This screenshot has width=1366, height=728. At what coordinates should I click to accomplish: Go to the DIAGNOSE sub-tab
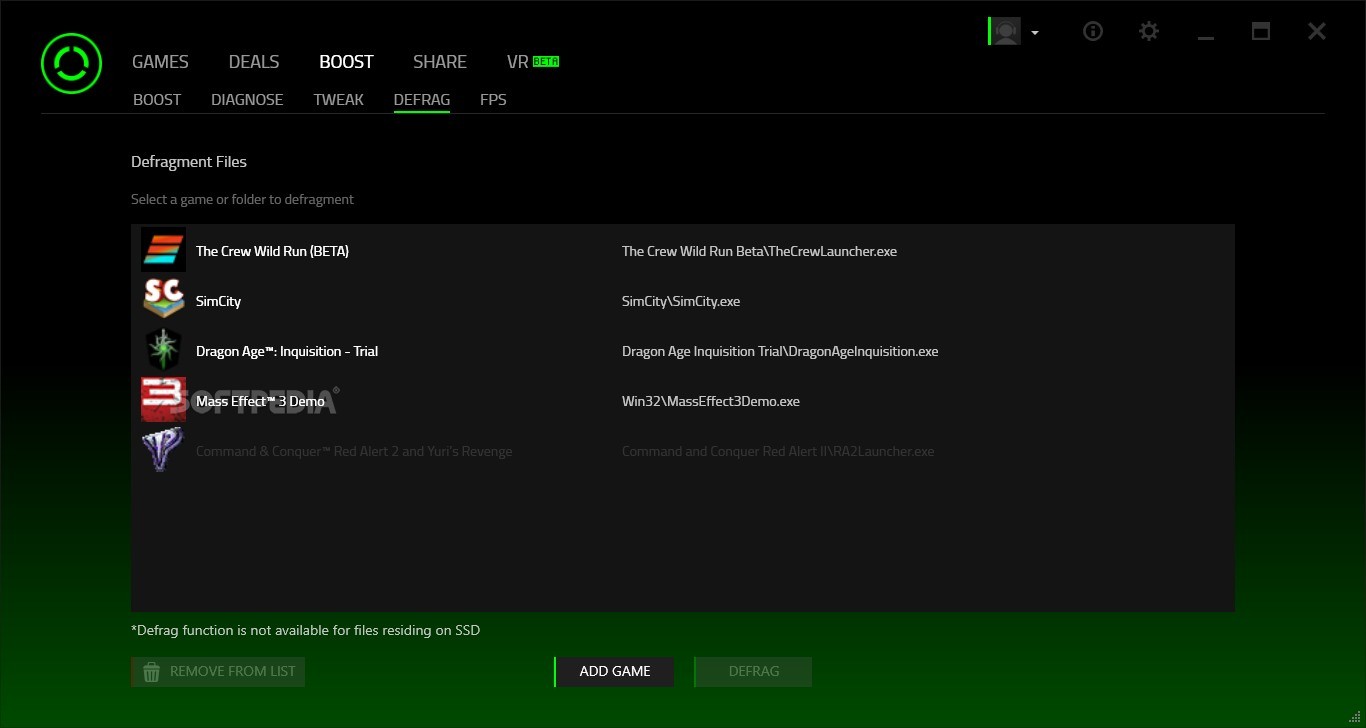tap(247, 100)
